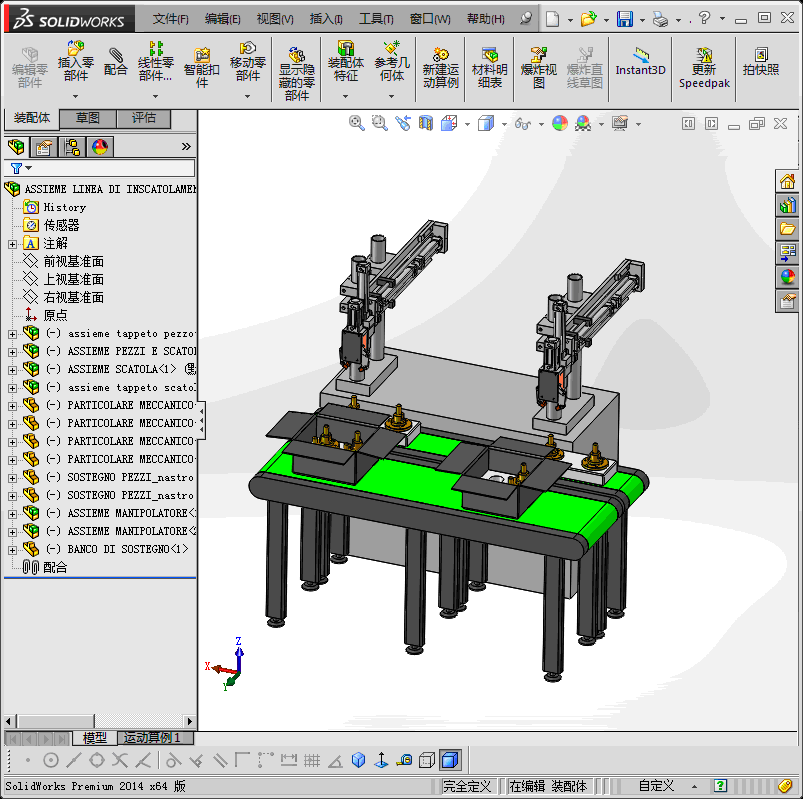Viewport: 803px width, 799px height.
Task: Open Appearances color ball in task pane
Action: 787,277
